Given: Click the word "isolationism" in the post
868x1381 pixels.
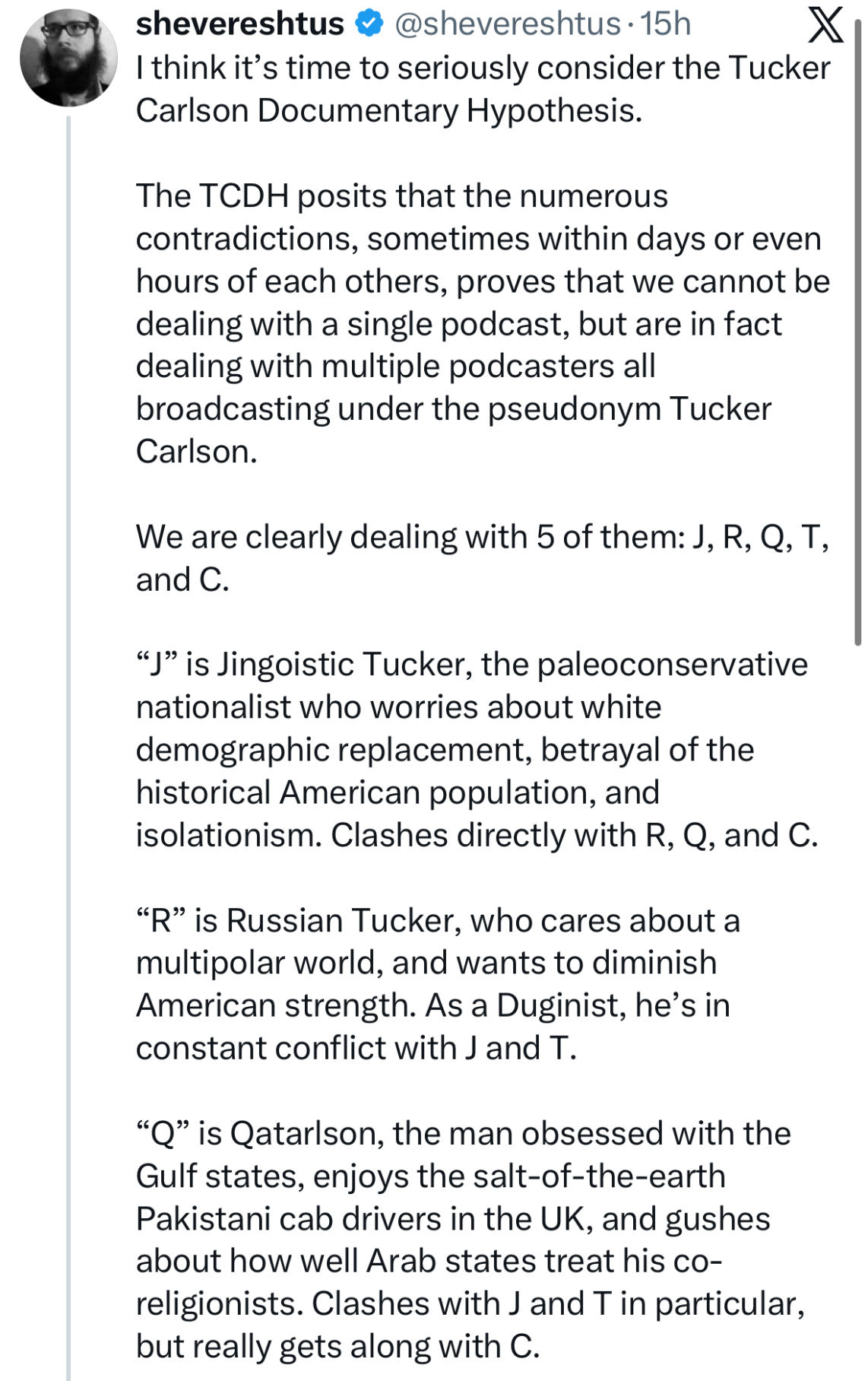Looking at the screenshot, I should tap(229, 835).
